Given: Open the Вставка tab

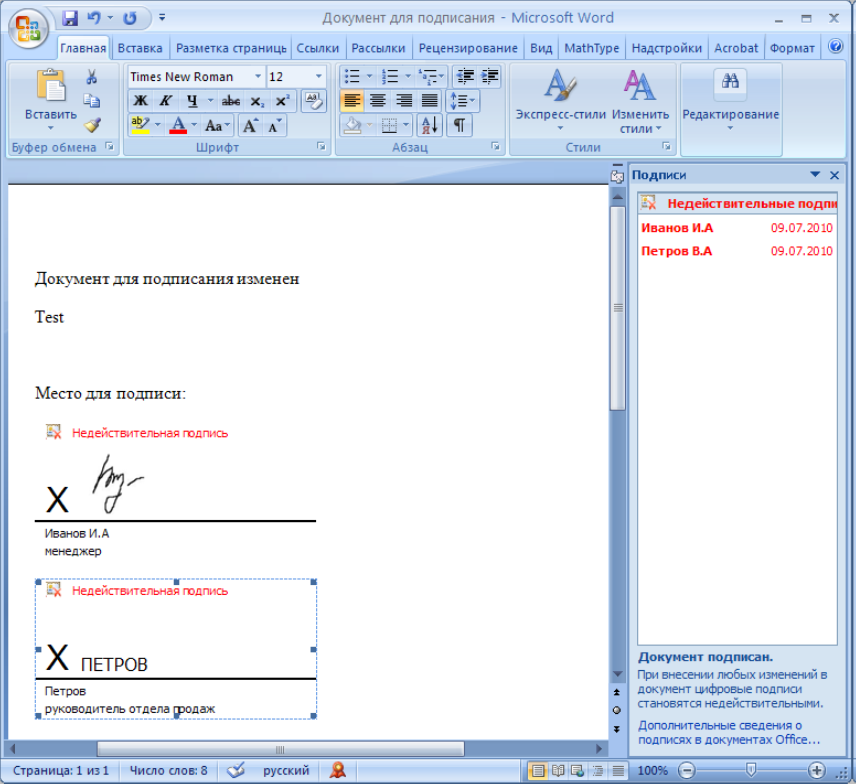Looking at the screenshot, I should coord(140,48).
